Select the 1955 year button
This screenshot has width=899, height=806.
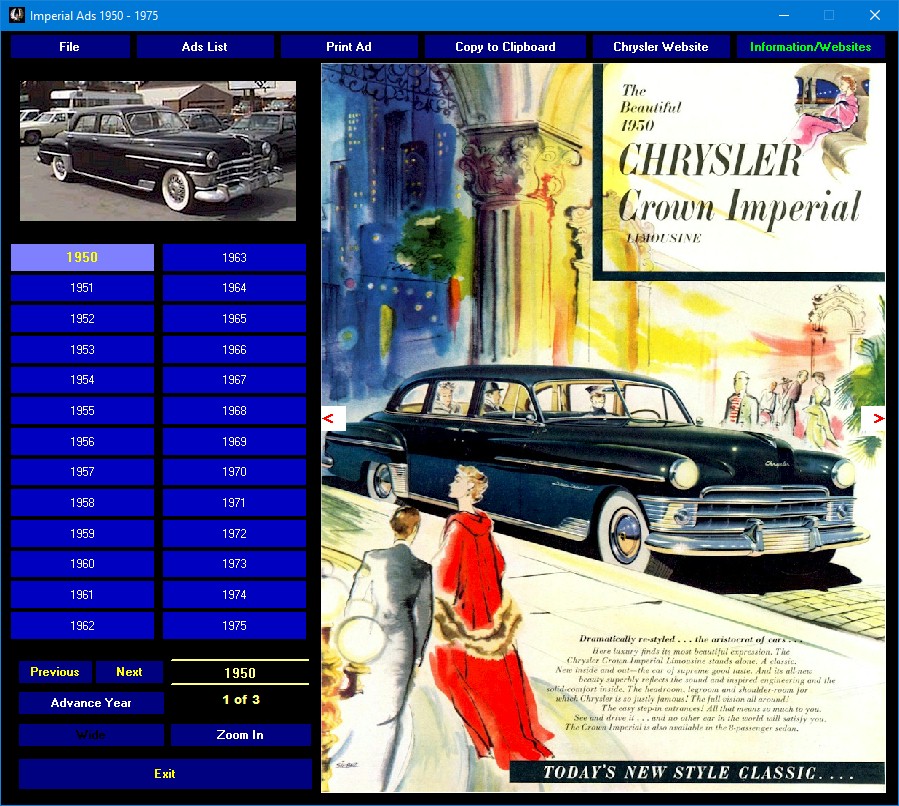(83, 410)
